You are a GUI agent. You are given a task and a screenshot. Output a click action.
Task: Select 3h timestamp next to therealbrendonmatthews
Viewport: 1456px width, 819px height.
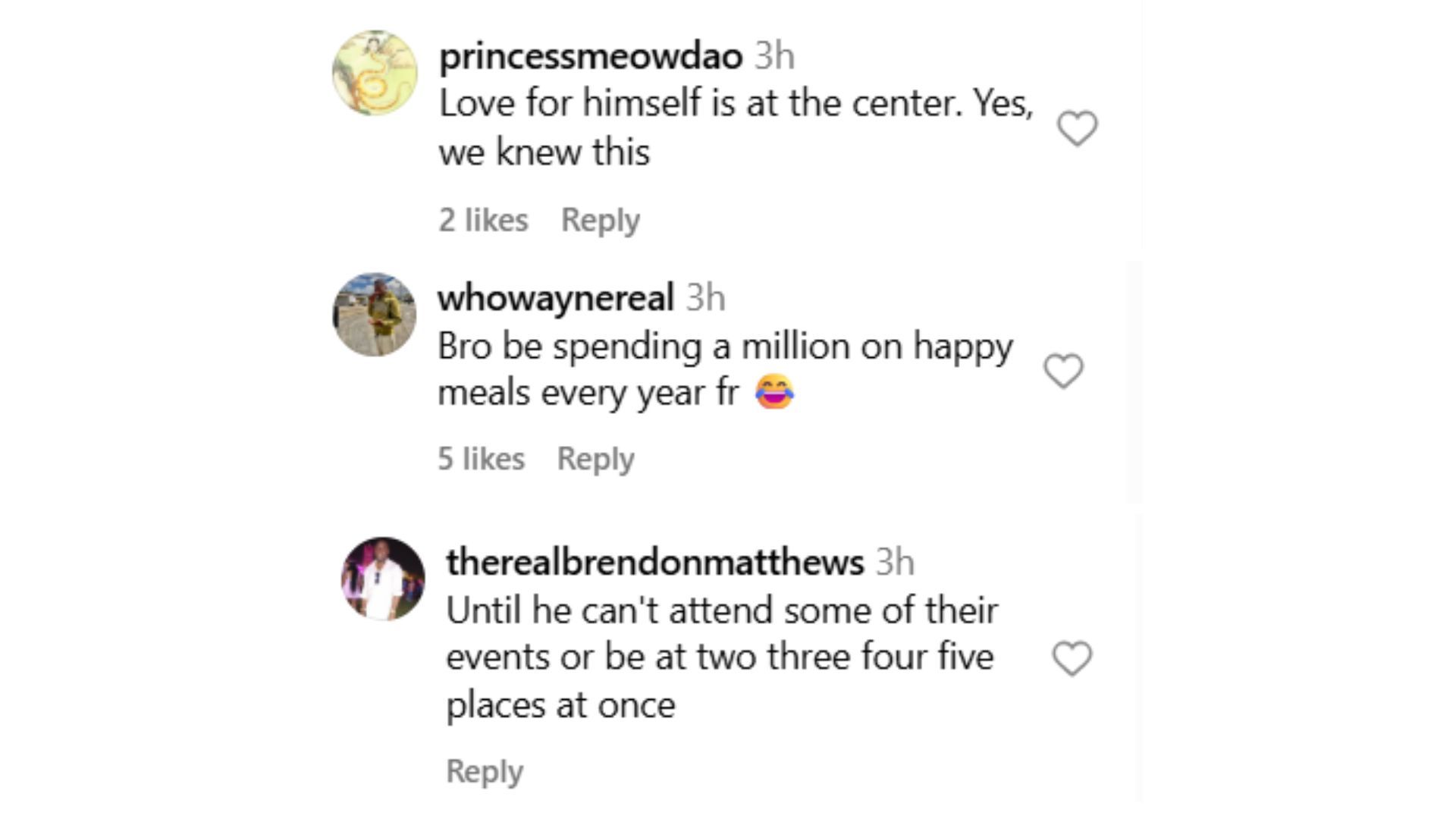[x=895, y=562]
